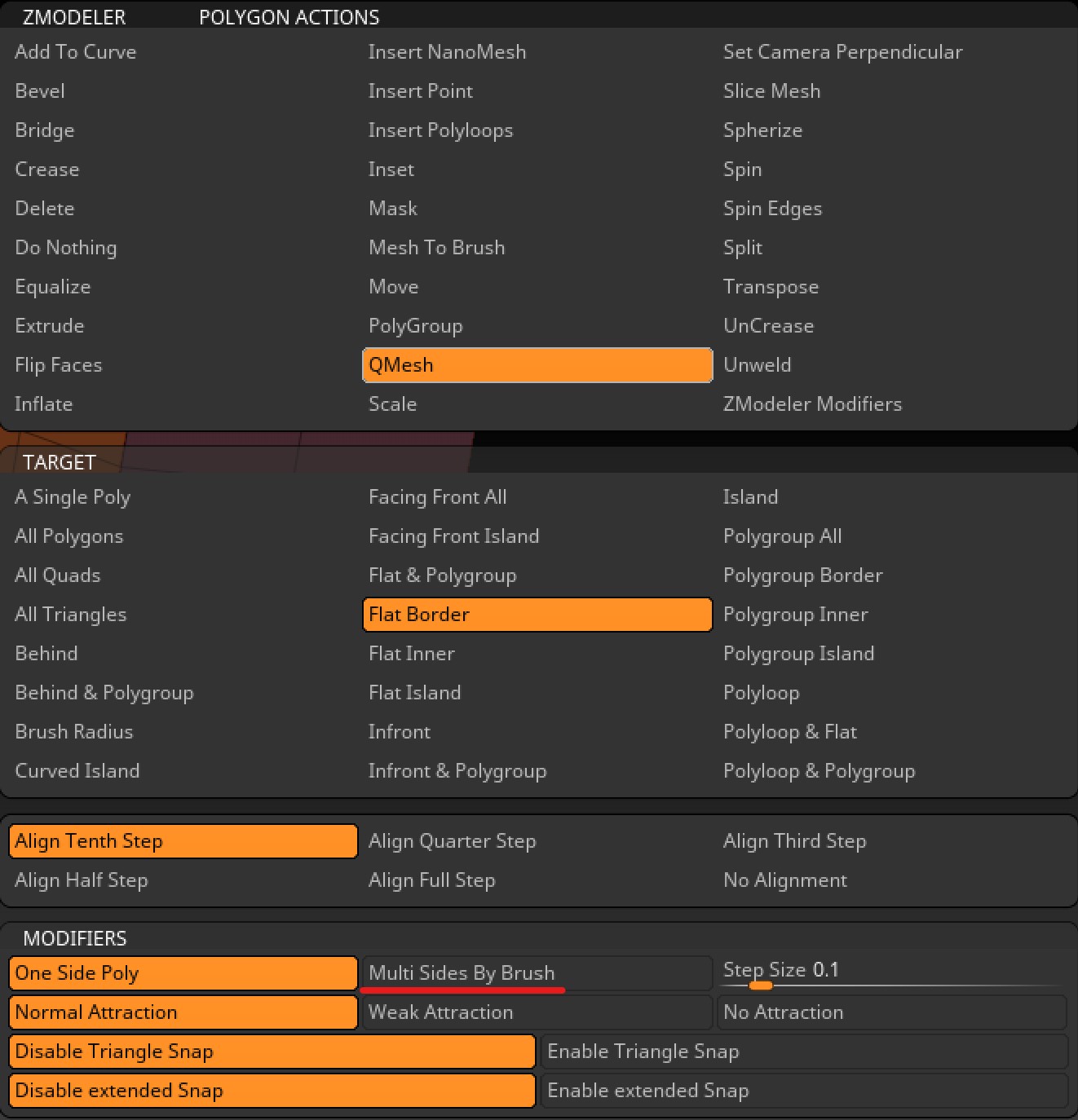Screen dimensions: 1078x1120
Task: Choose the PolyGroup action
Action: coord(416,325)
